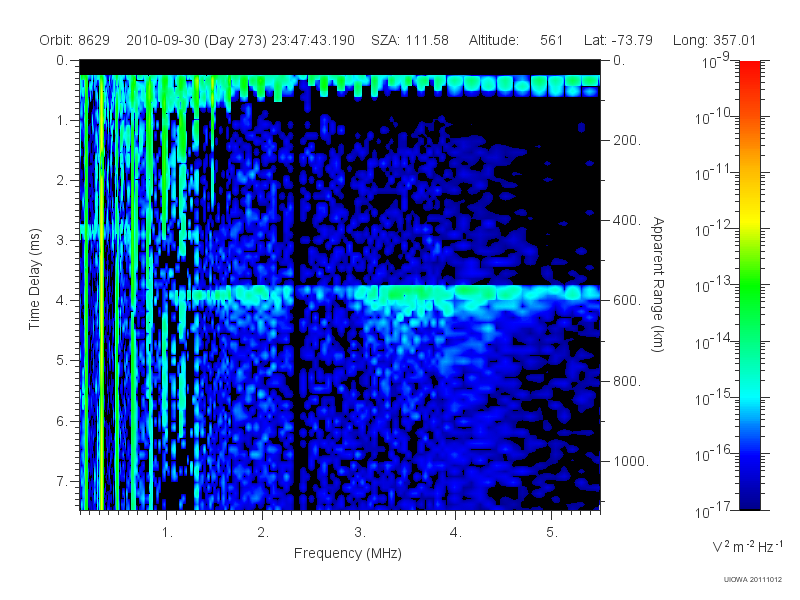Click the 'SZA: 111.58' value
The width and height of the screenshot is (800, 600).
(410, 40)
